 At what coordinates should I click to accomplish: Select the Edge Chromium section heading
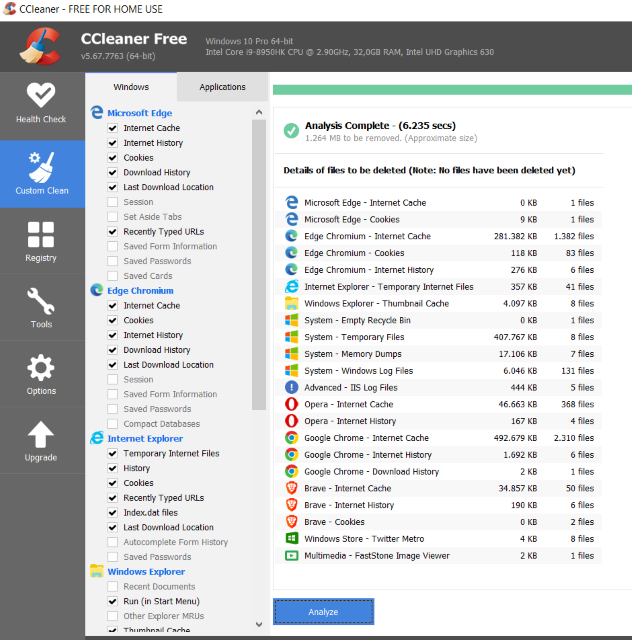(x=140, y=291)
